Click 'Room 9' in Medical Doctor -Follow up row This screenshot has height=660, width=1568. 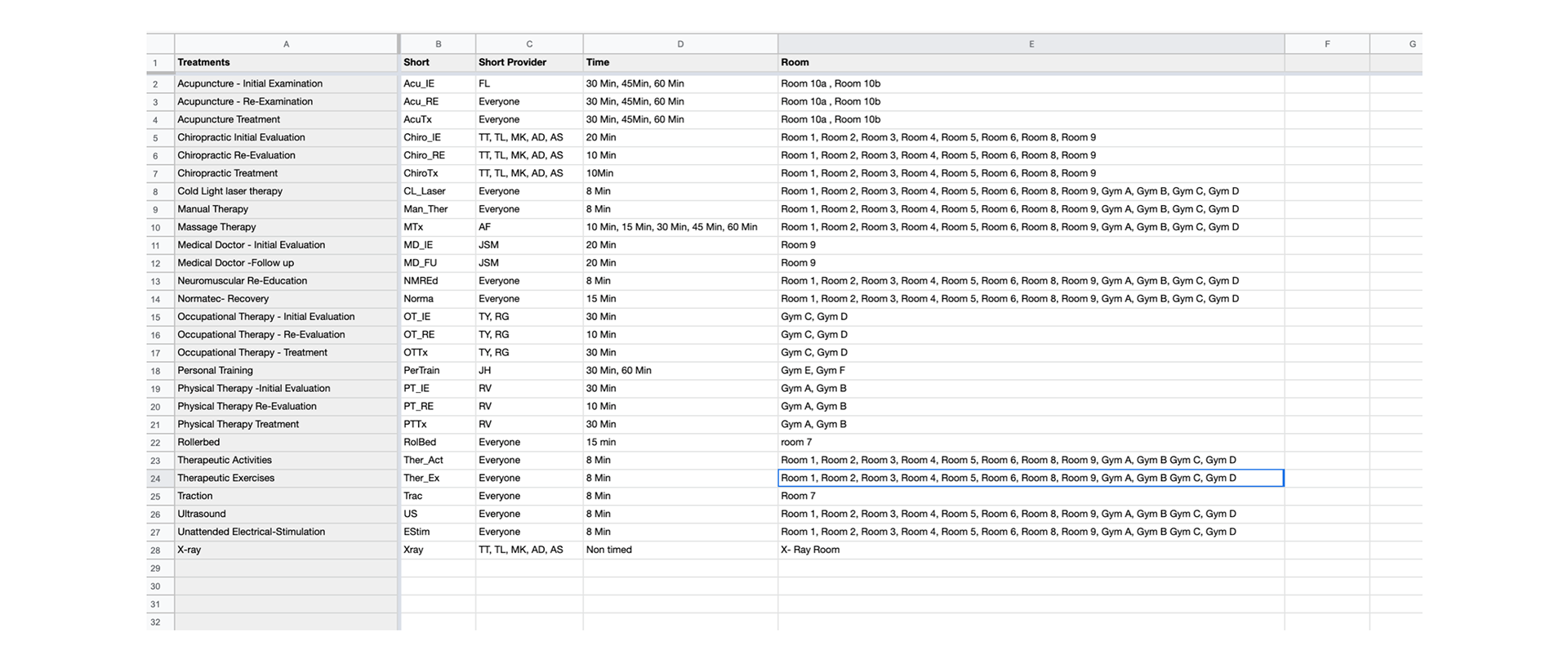[x=1031, y=263]
